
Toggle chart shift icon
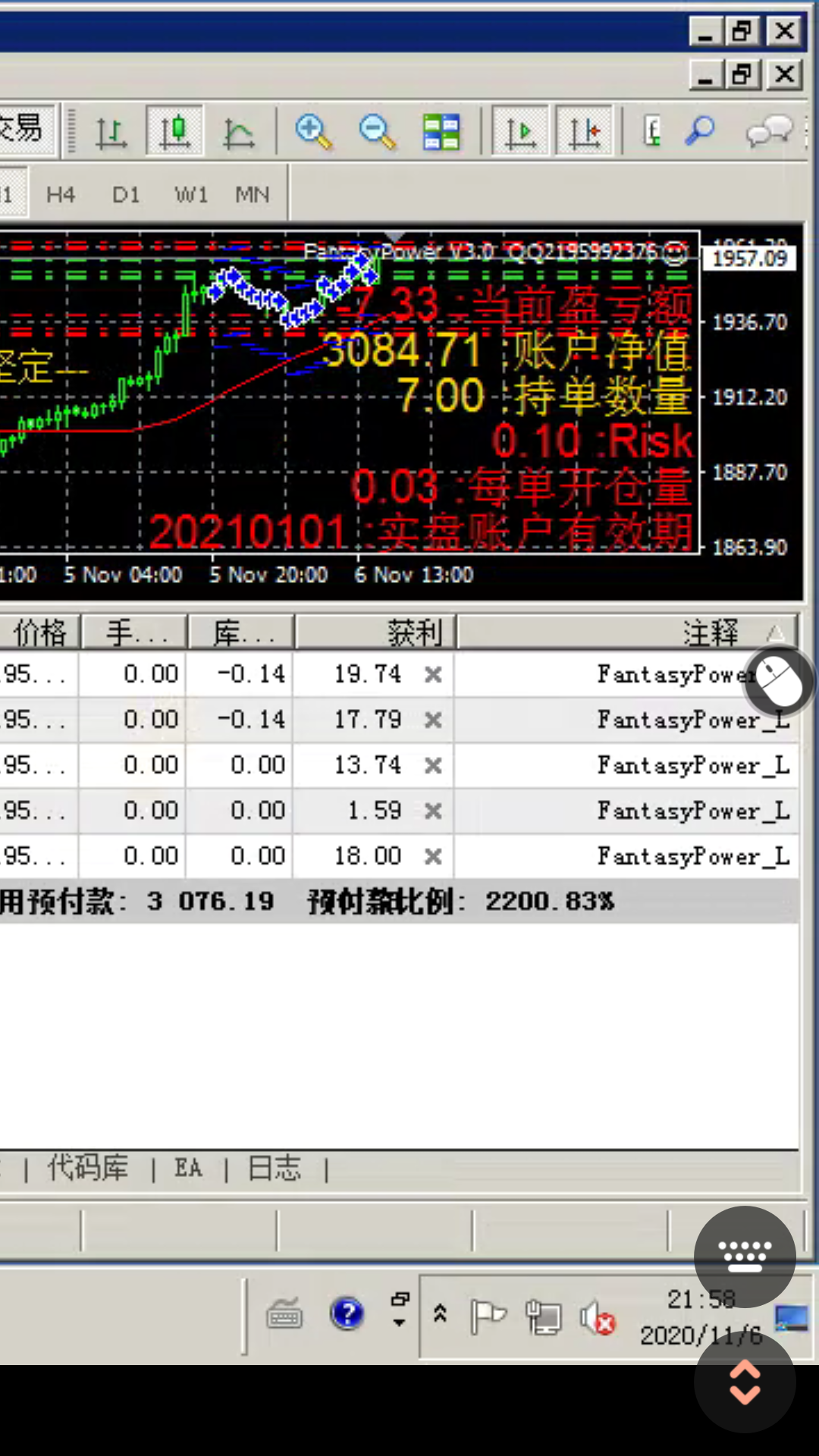point(584,132)
